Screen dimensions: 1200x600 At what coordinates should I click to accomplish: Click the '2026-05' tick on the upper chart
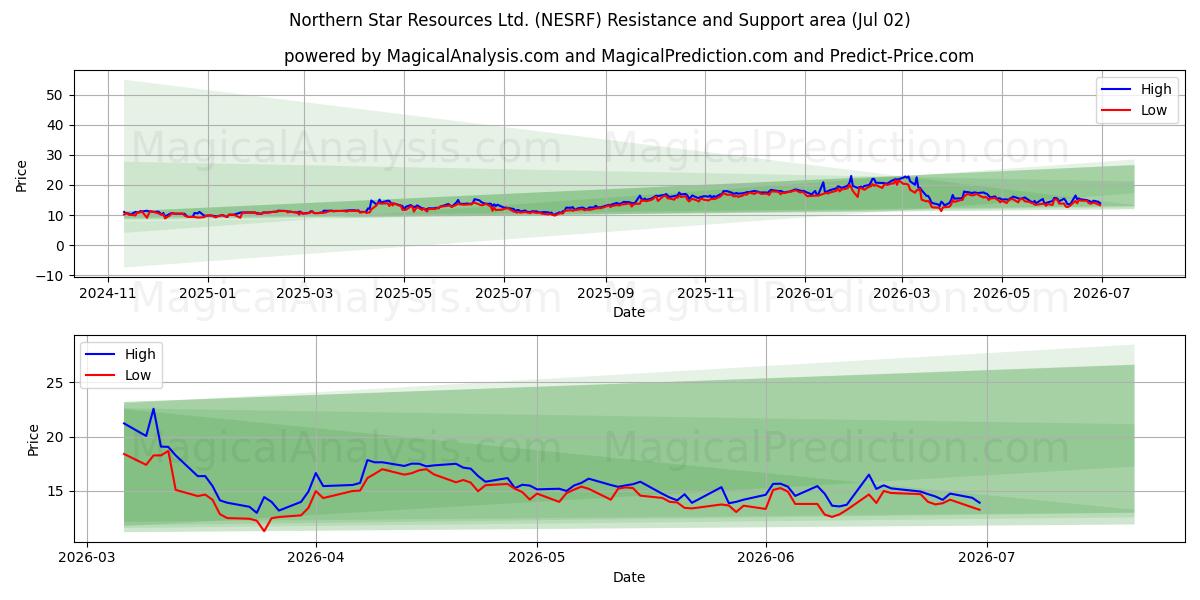click(x=1002, y=293)
